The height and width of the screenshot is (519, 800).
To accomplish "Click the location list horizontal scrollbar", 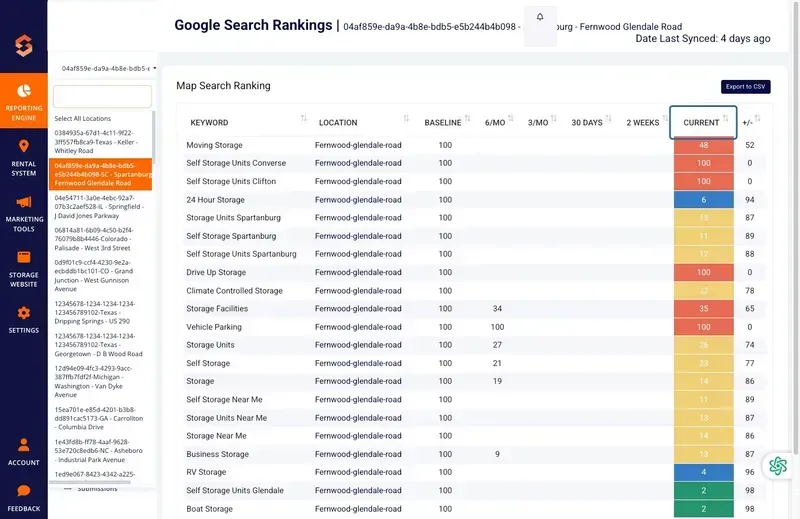I will click(90, 482).
